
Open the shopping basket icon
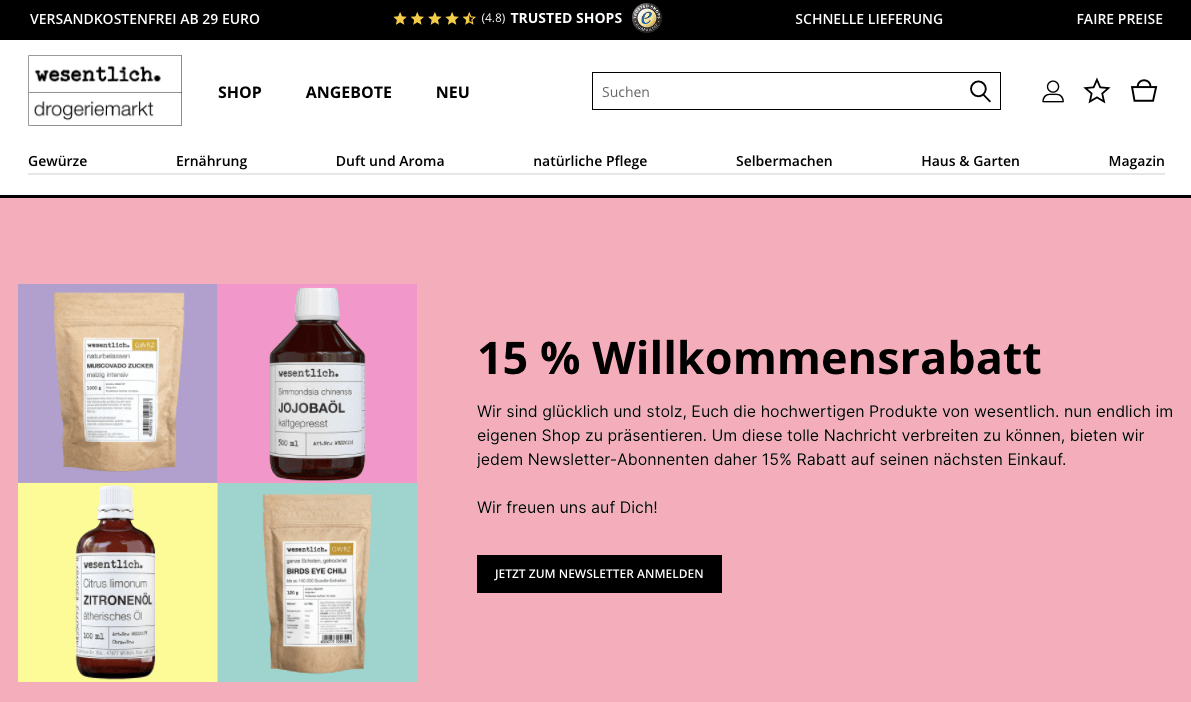tap(1143, 91)
